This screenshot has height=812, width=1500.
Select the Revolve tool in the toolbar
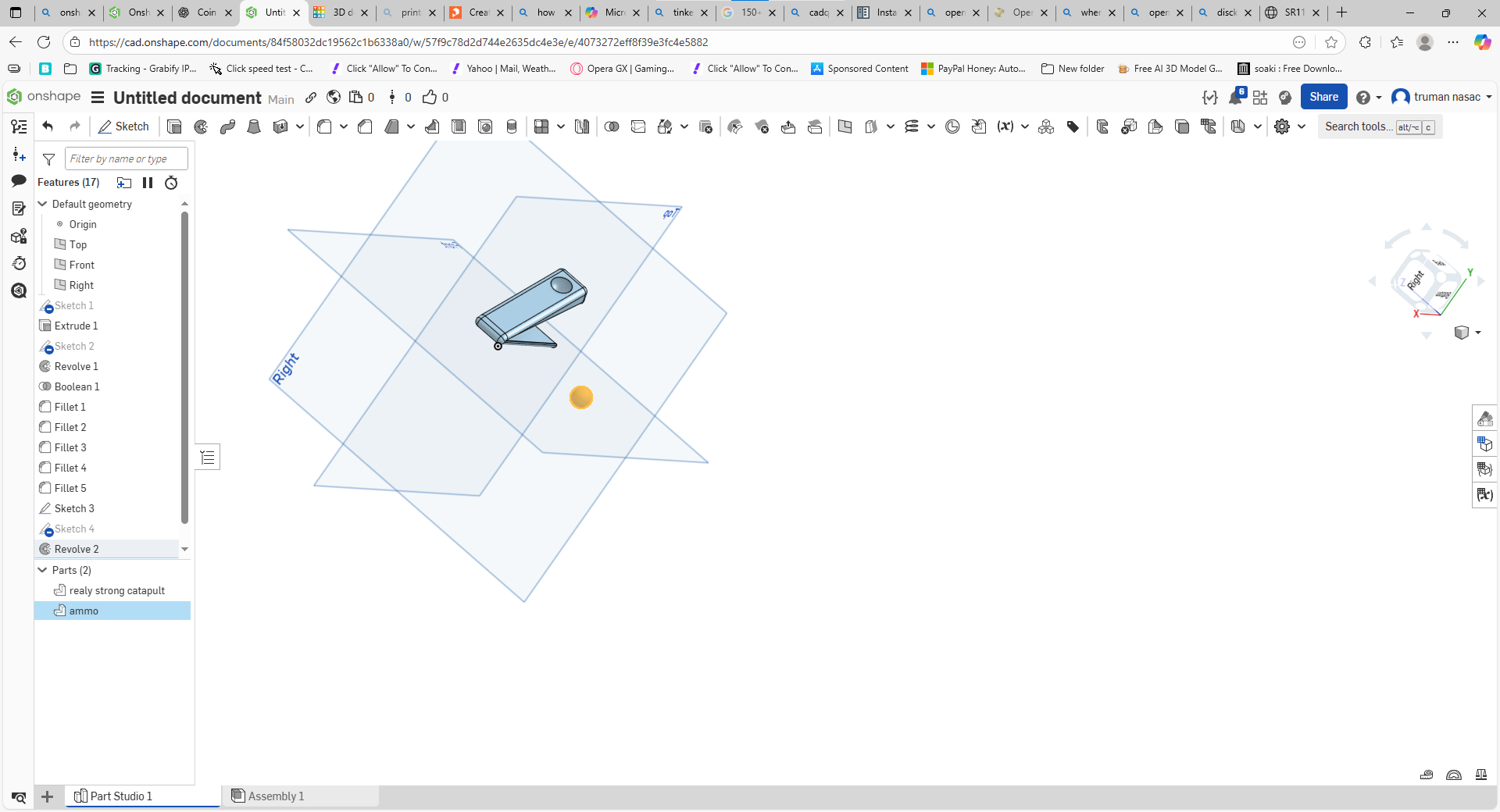[201, 126]
